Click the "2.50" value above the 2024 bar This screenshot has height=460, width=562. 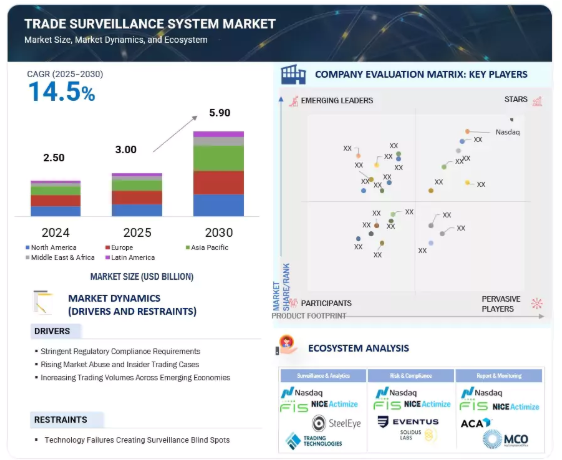[x=54, y=157]
